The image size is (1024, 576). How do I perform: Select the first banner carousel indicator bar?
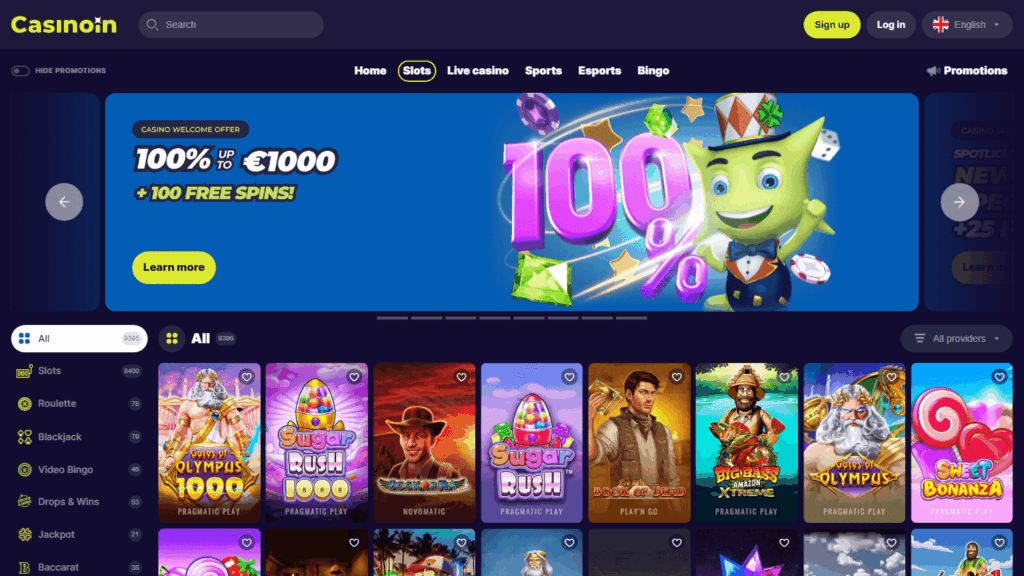pos(392,318)
